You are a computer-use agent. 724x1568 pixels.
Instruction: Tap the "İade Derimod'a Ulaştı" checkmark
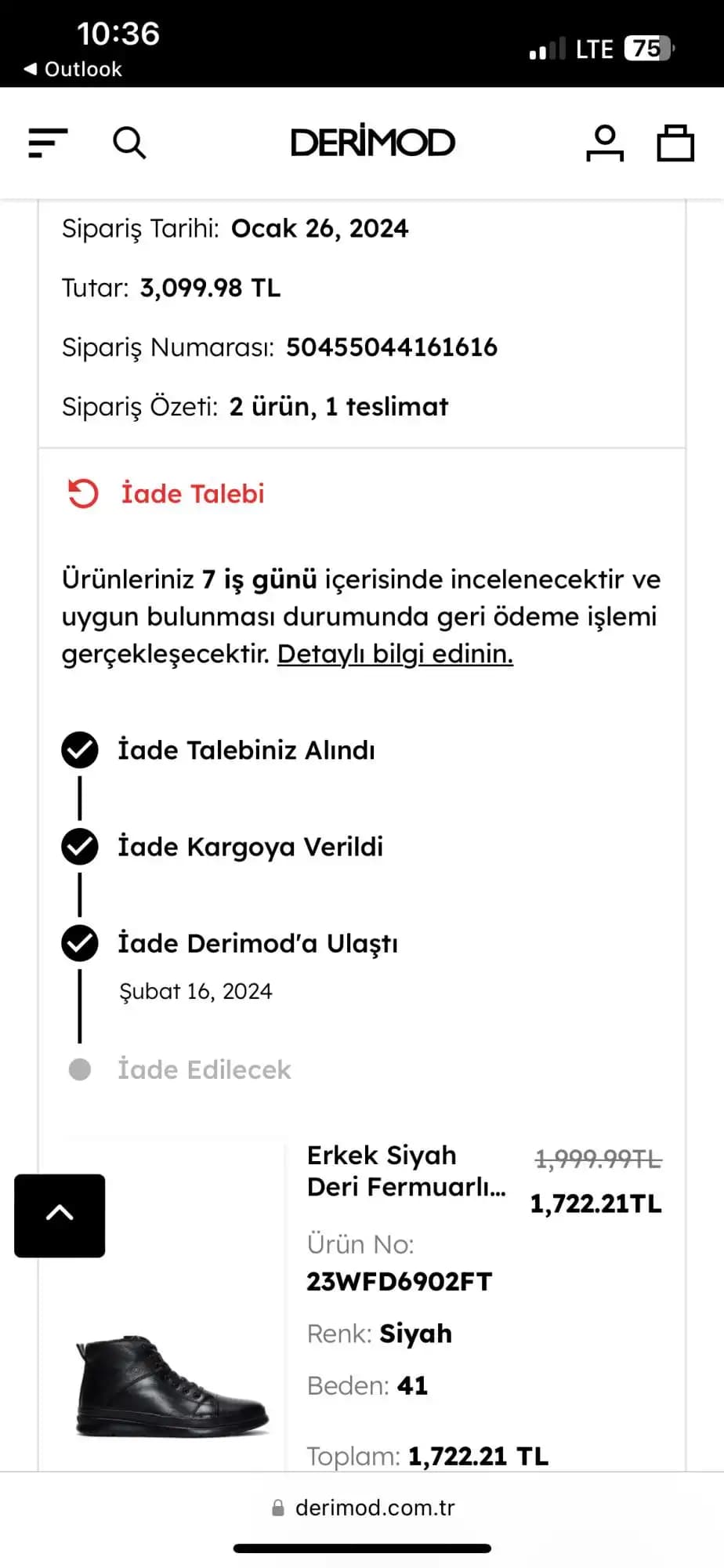[x=80, y=943]
